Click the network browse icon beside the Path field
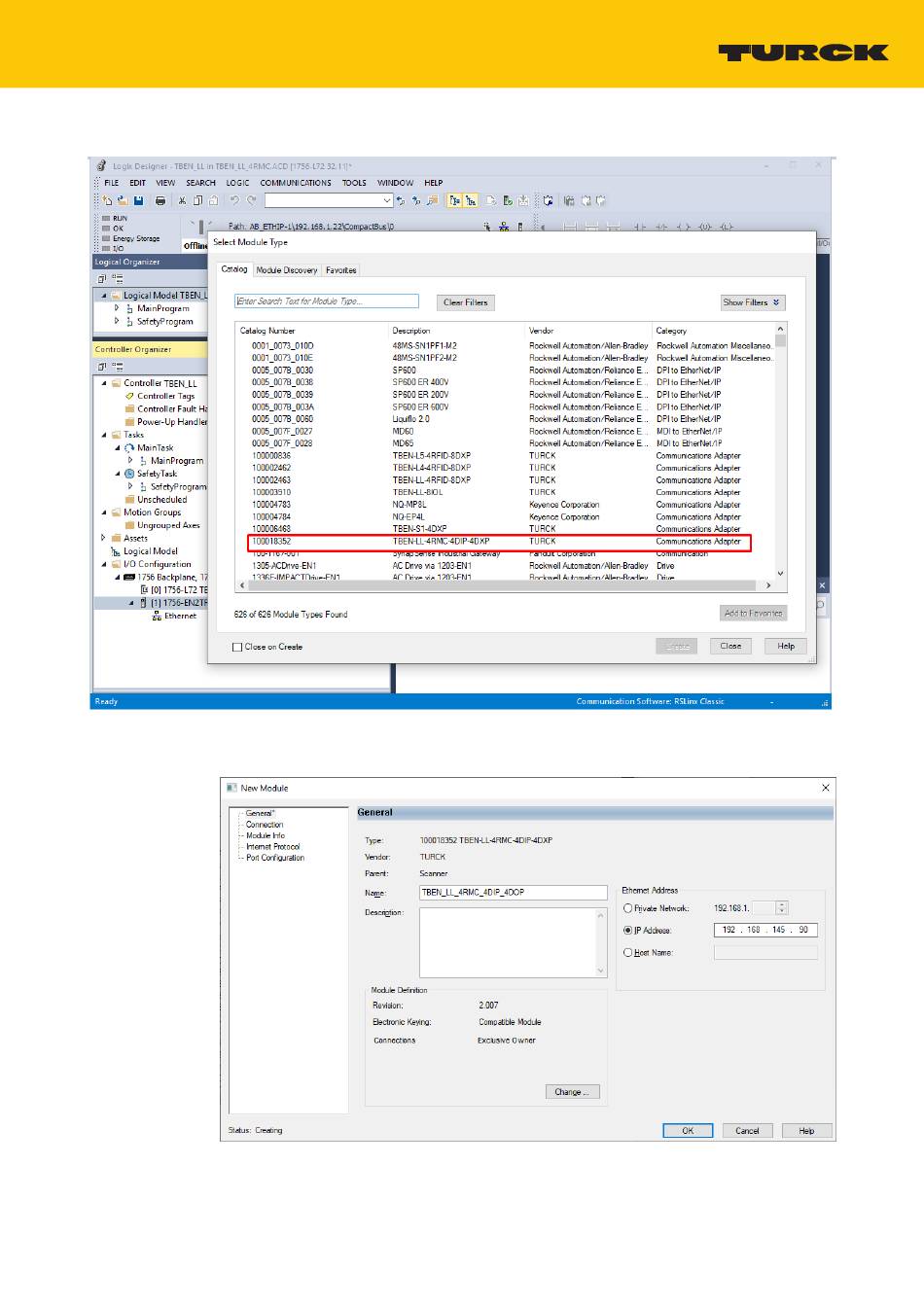The image size is (924, 1307). pyautogui.click(x=503, y=227)
